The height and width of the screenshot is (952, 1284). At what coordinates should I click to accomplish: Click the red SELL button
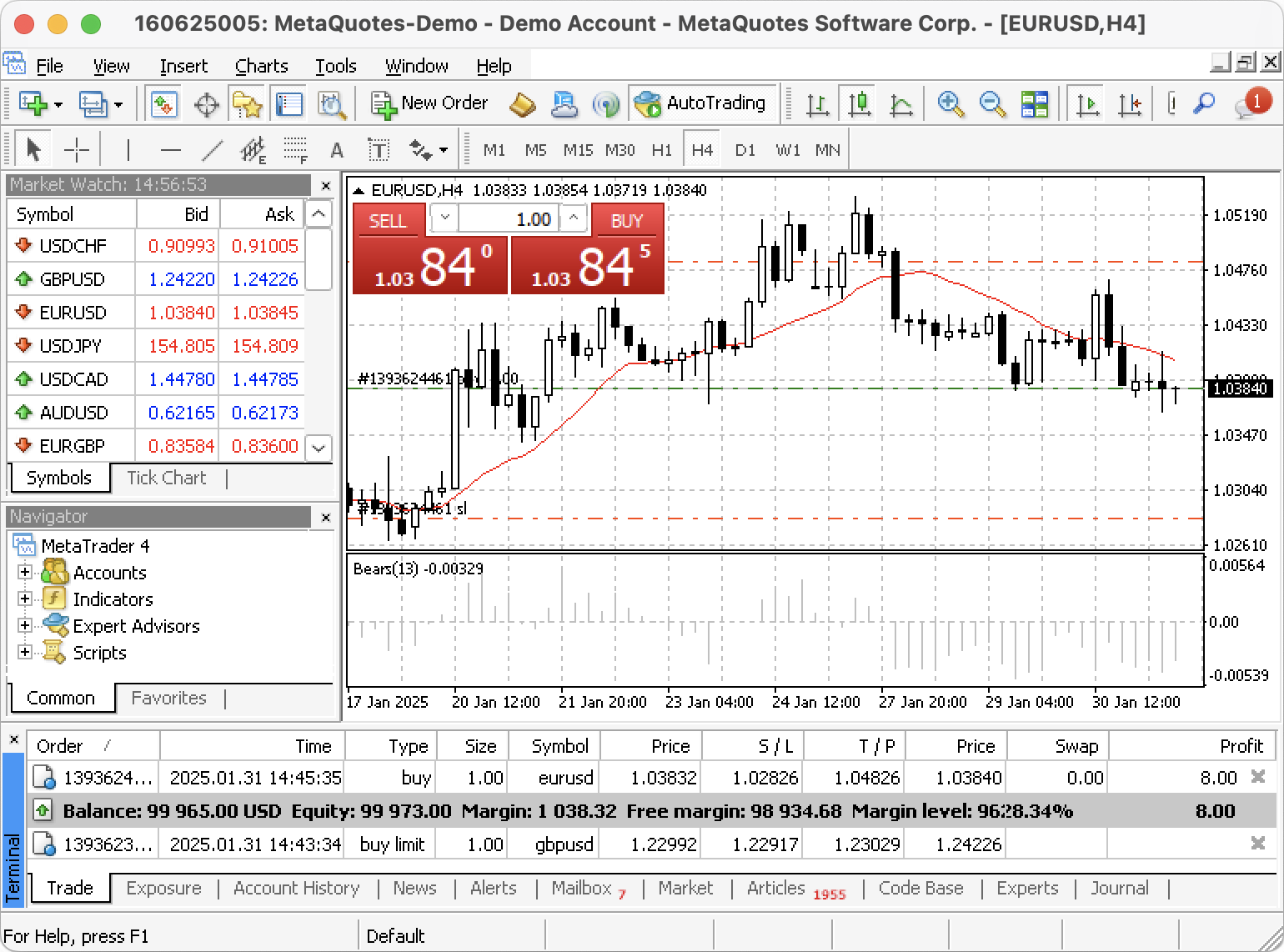point(389,220)
